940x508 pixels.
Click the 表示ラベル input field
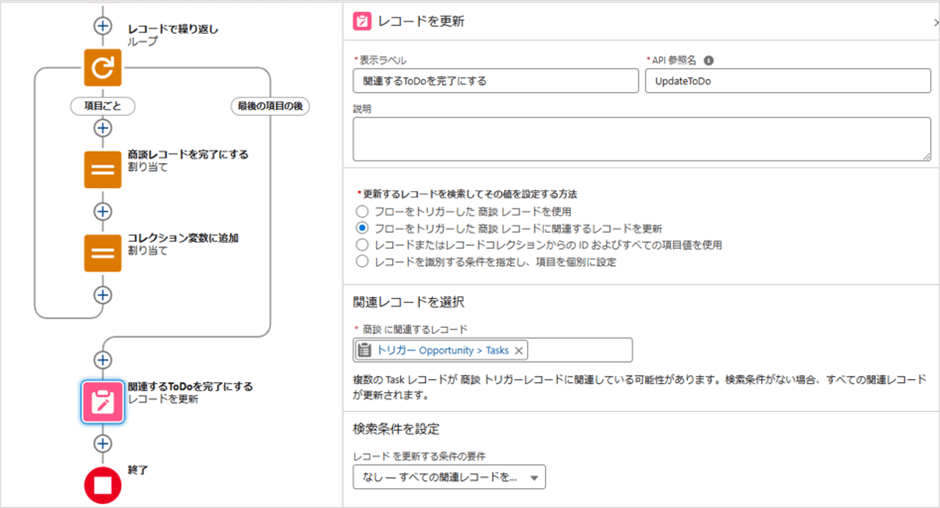tap(496, 81)
